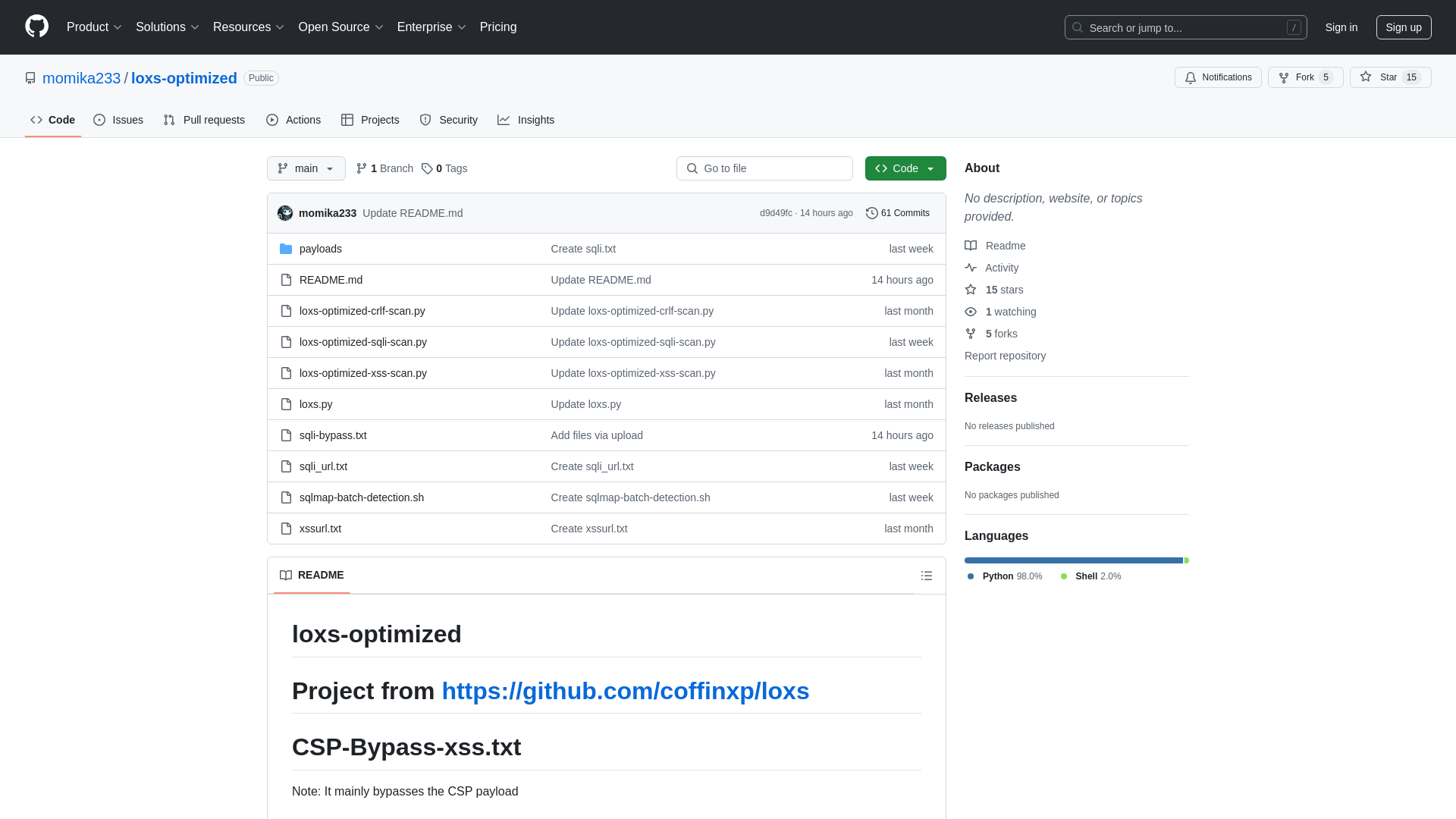This screenshot has width=1456, height=819.
Task: Expand the Open Source menu
Action: [x=341, y=27]
